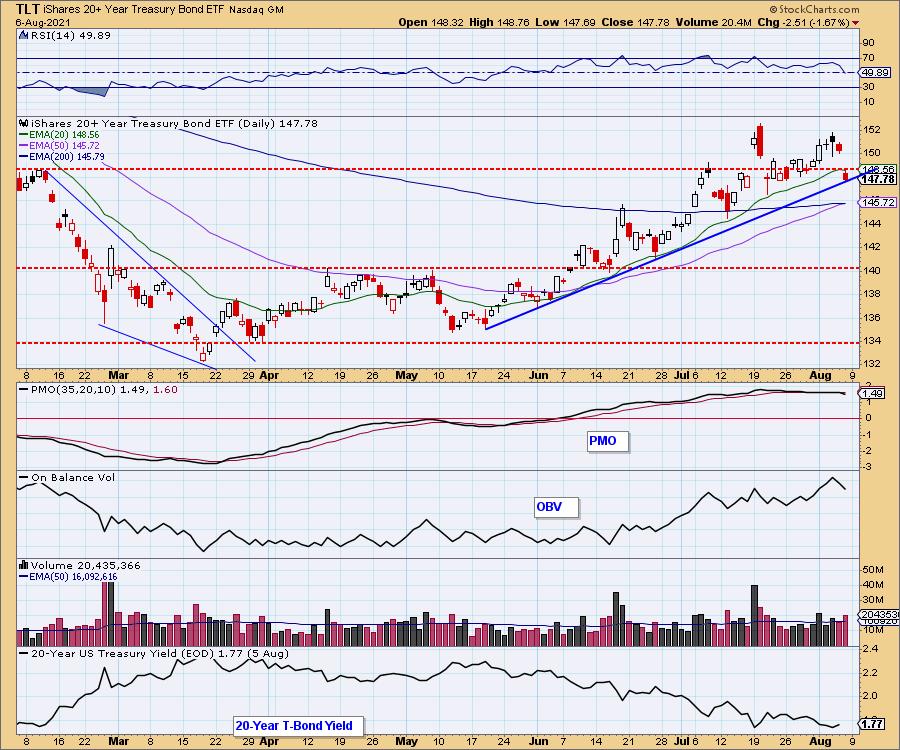The width and height of the screenshot is (900, 750).
Task: Click the 1.49 PMO value tag on right axis
Action: coord(872,394)
